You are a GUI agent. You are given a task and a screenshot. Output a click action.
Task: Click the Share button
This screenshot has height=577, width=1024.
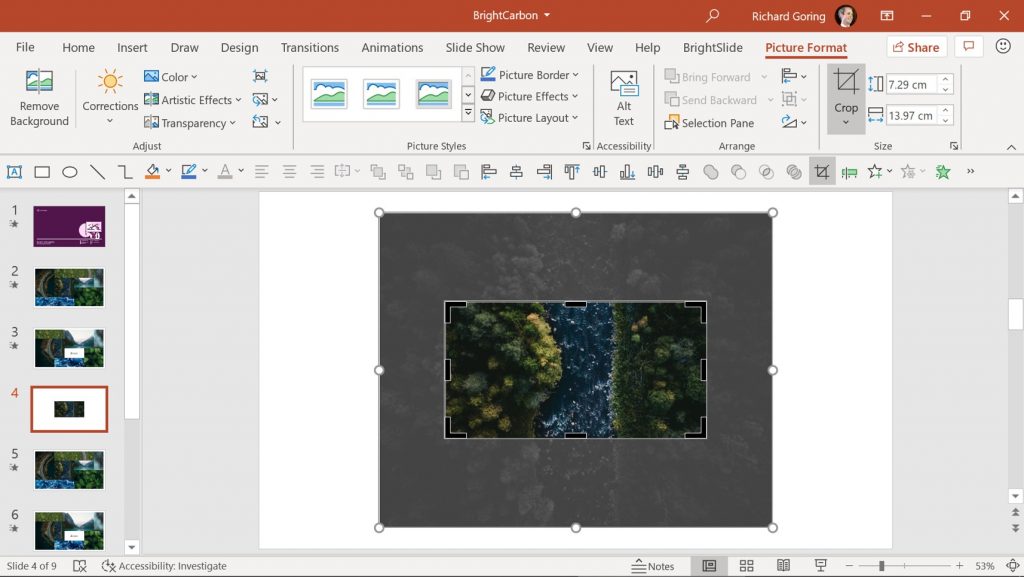coord(915,47)
